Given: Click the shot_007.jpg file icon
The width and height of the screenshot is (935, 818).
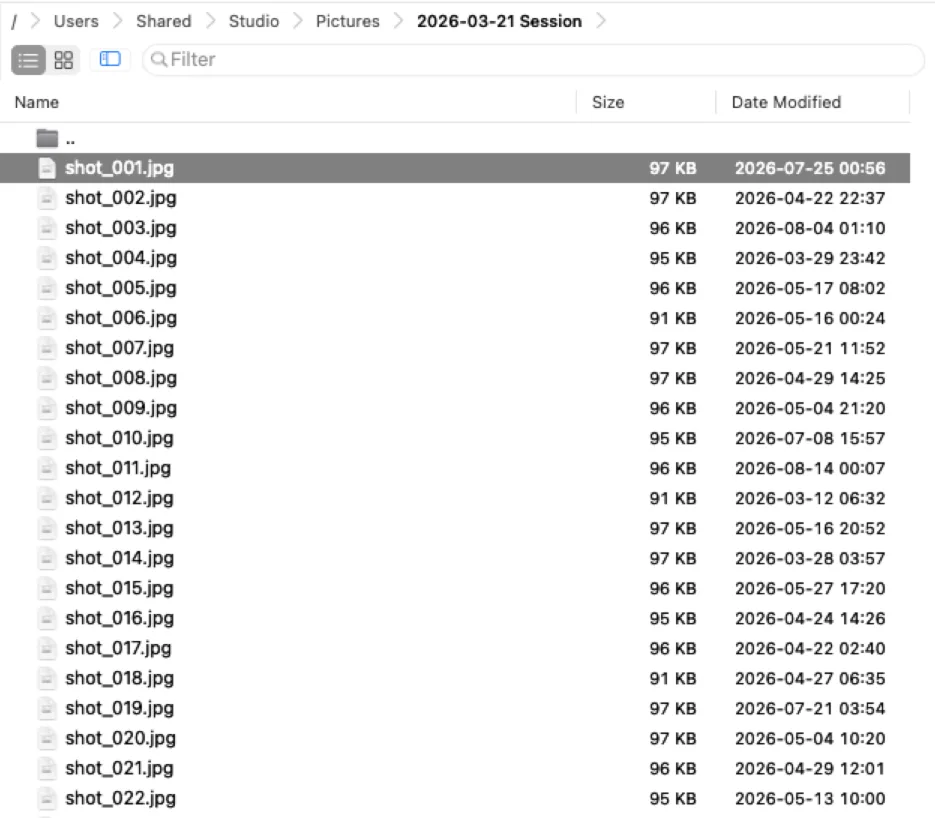Looking at the screenshot, I should [47, 348].
